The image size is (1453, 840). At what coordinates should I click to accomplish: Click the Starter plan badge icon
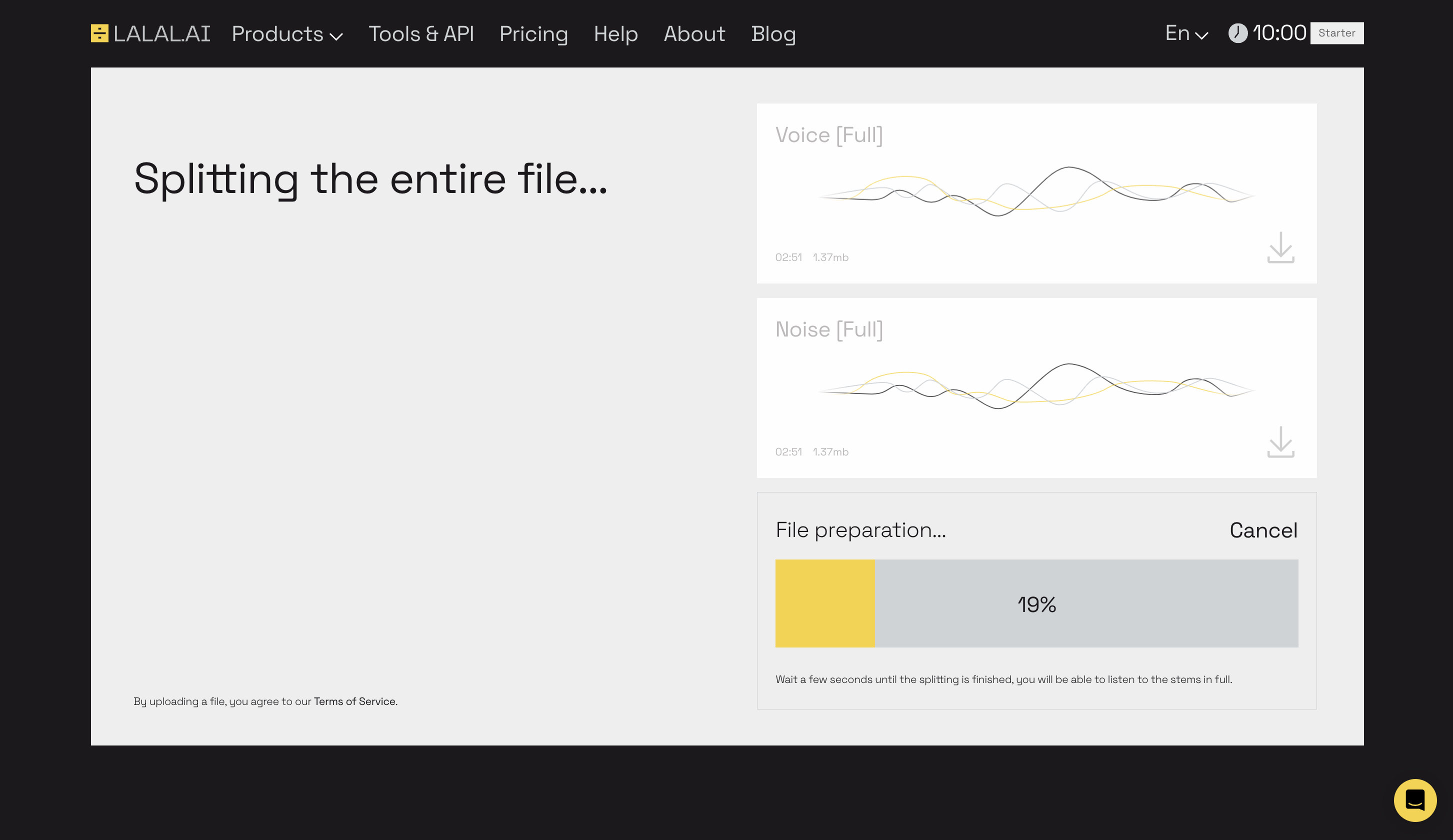click(1337, 32)
